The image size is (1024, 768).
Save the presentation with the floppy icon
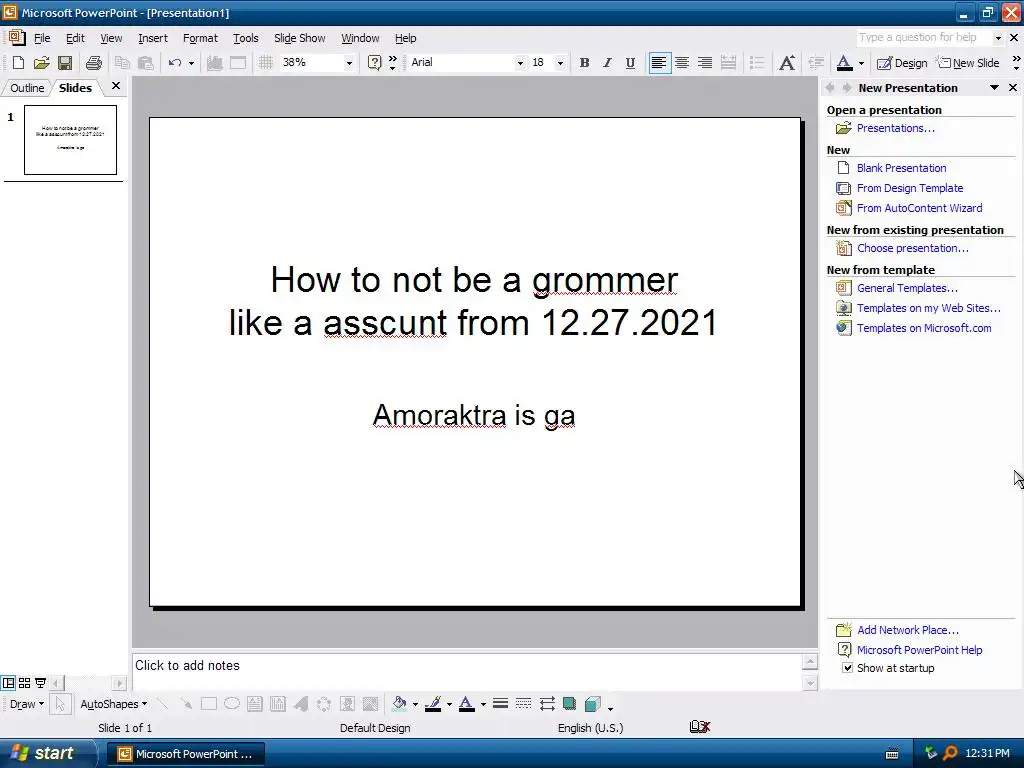pos(65,63)
